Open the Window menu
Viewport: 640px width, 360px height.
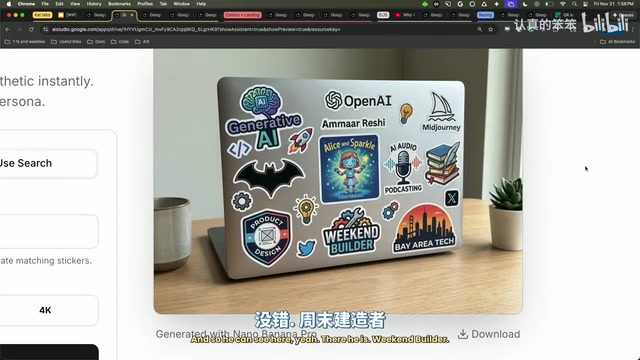pos(182,4)
